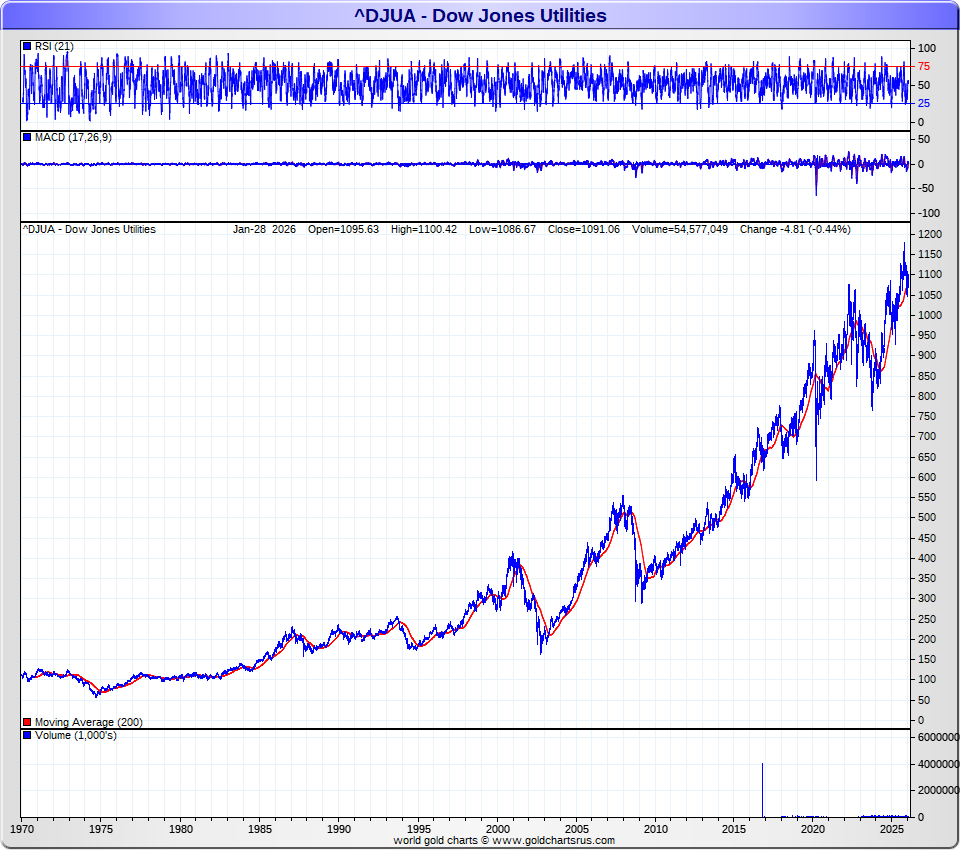Click the 'Close=1091.06' value
960x850 pixels.
click(x=583, y=229)
